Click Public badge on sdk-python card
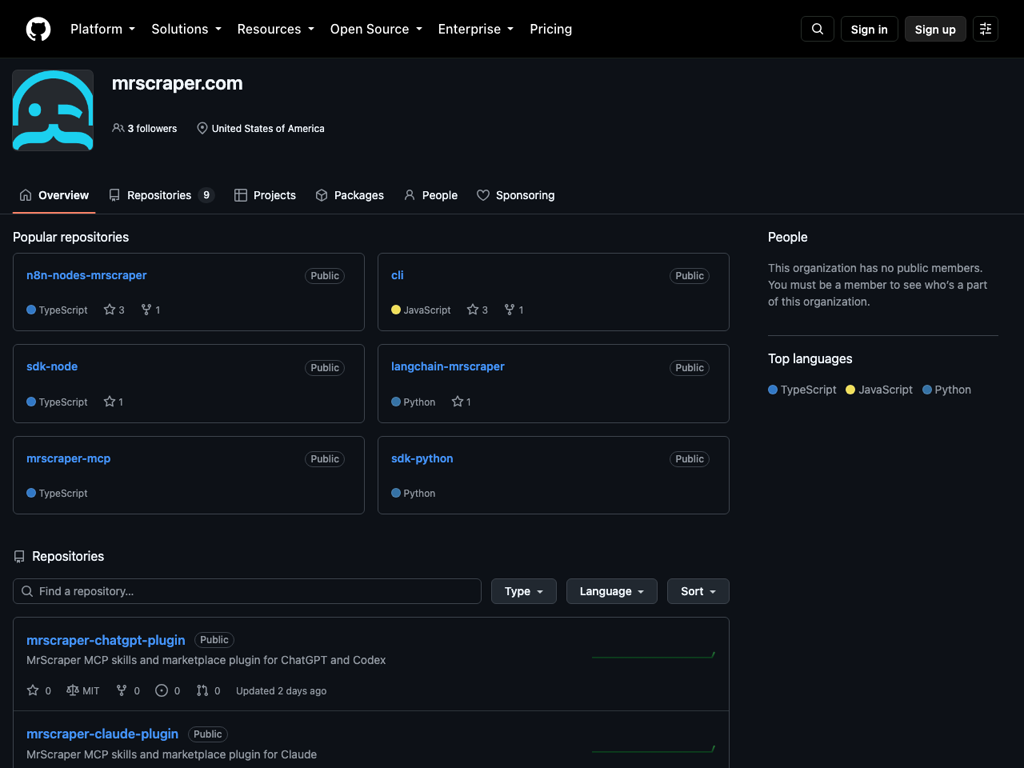The width and height of the screenshot is (1024, 768). (689, 459)
